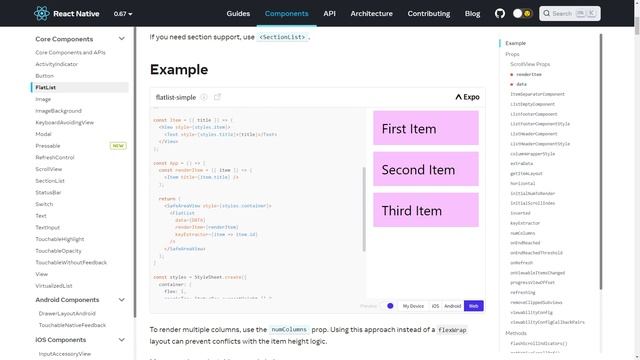
Task: Click the Second Item preview card
Action: click(x=426, y=169)
